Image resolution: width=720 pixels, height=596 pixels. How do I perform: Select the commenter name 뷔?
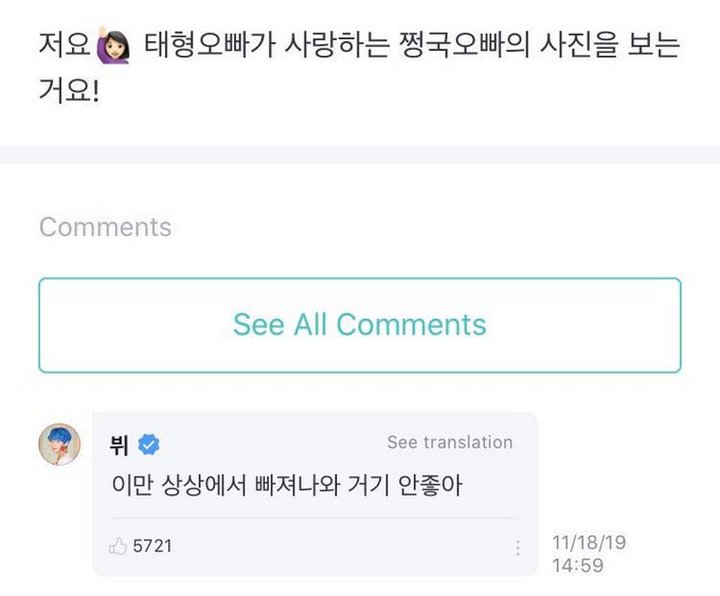[x=120, y=444]
